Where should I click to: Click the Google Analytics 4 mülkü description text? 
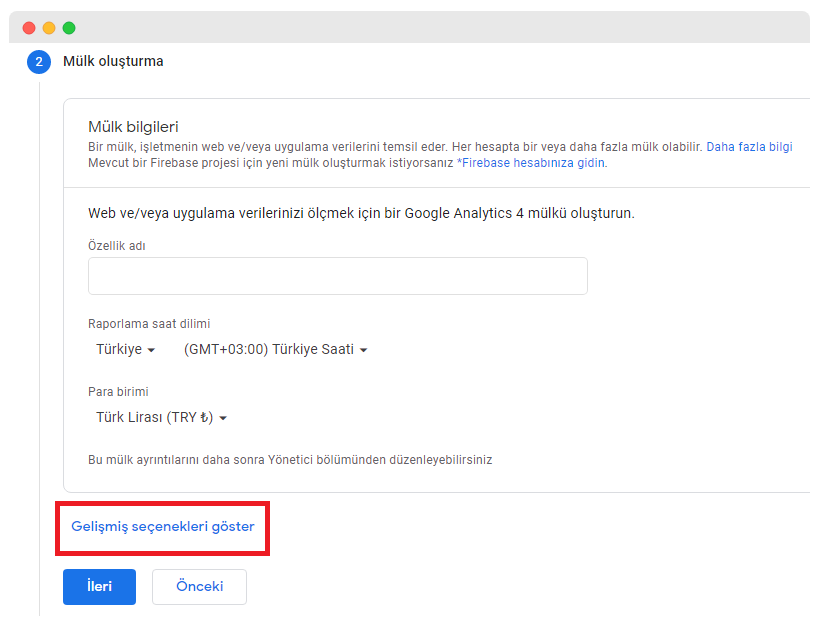pyautogui.click(x=361, y=213)
